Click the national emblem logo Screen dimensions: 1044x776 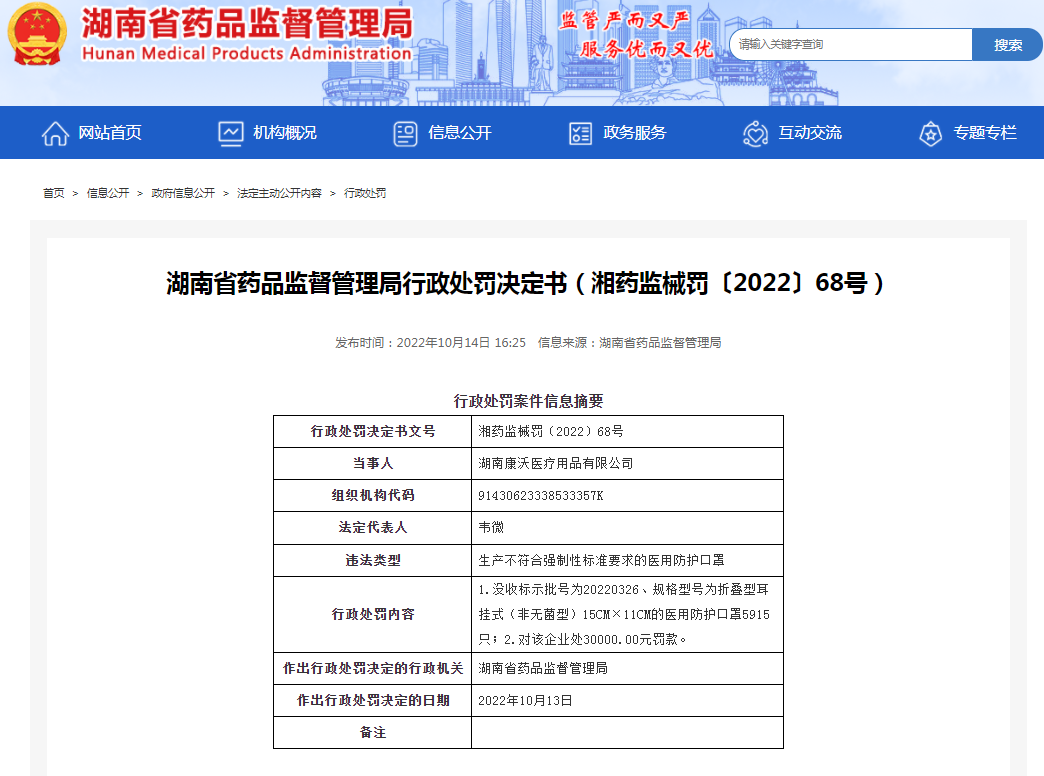[x=37, y=35]
